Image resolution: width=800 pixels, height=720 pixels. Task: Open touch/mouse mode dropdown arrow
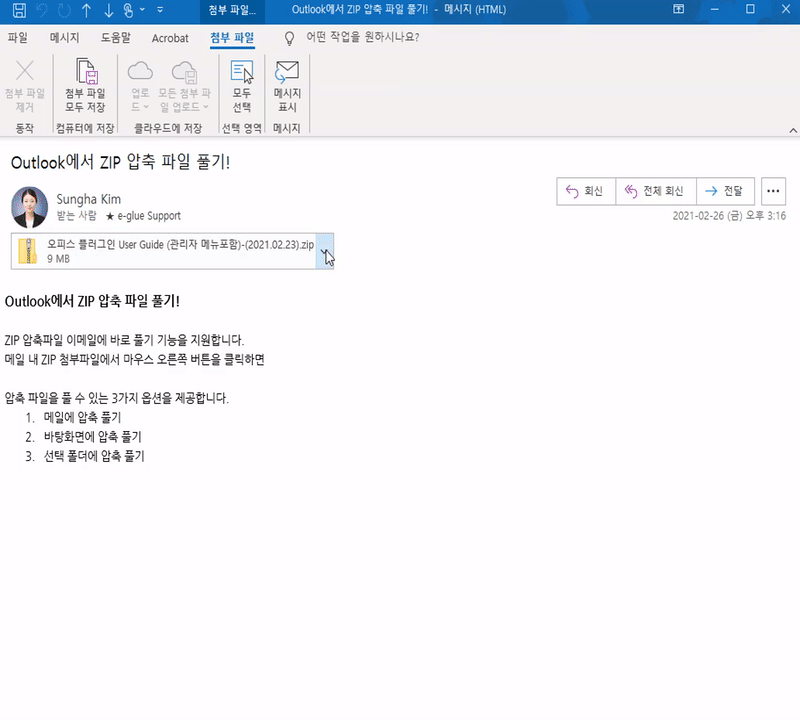(x=142, y=10)
